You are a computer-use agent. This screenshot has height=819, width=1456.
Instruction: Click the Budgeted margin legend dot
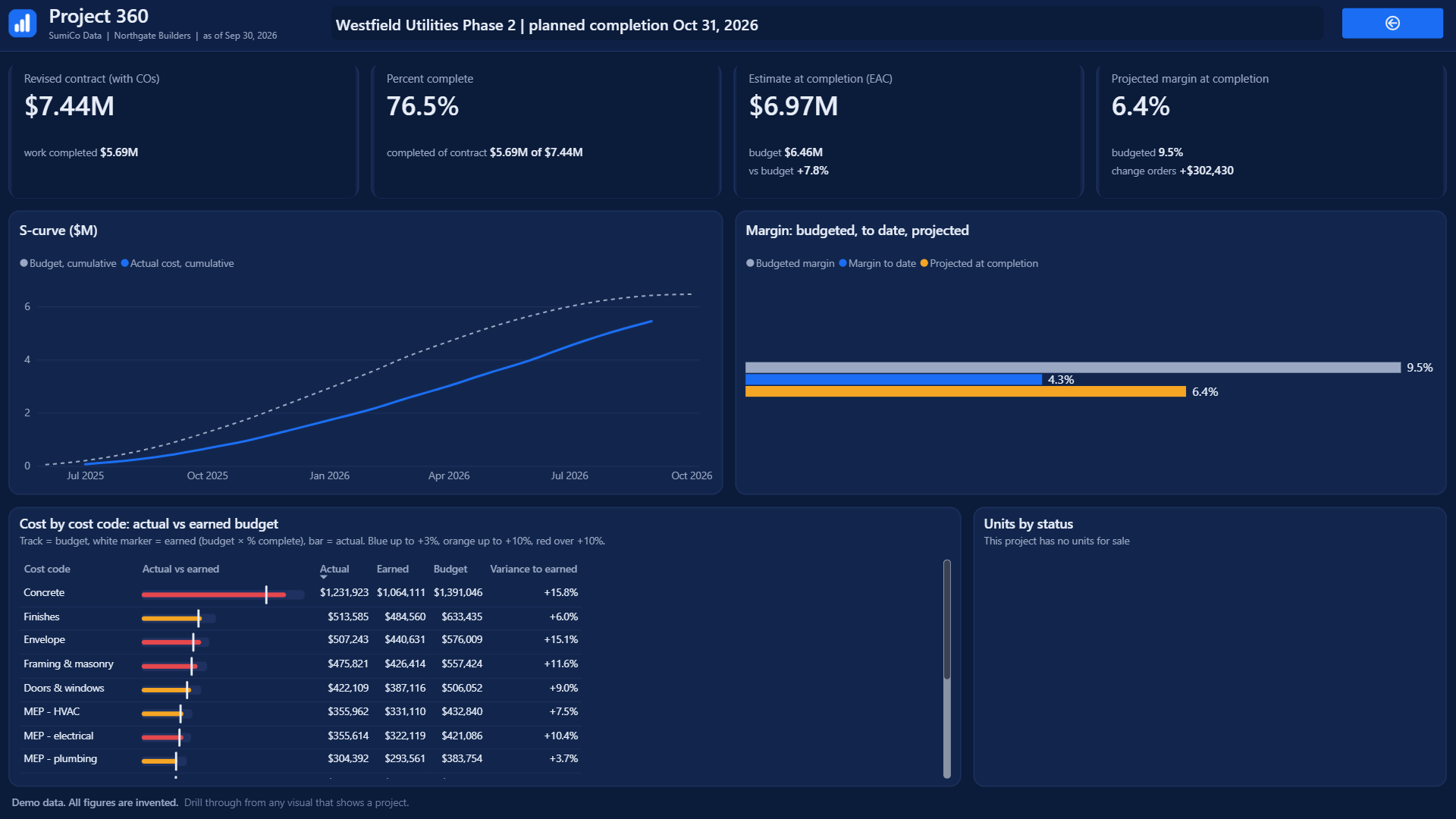click(750, 263)
